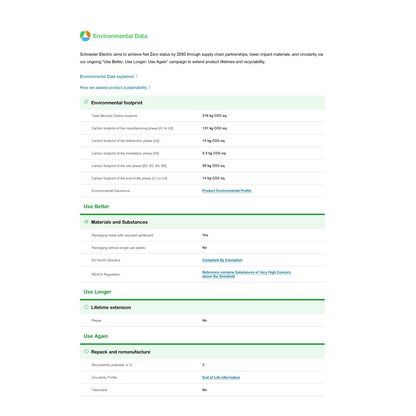The width and height of the screenshot is (416, 416).
Task: Click the 131 kg CO2 eq. value
Action: point(214,128)
